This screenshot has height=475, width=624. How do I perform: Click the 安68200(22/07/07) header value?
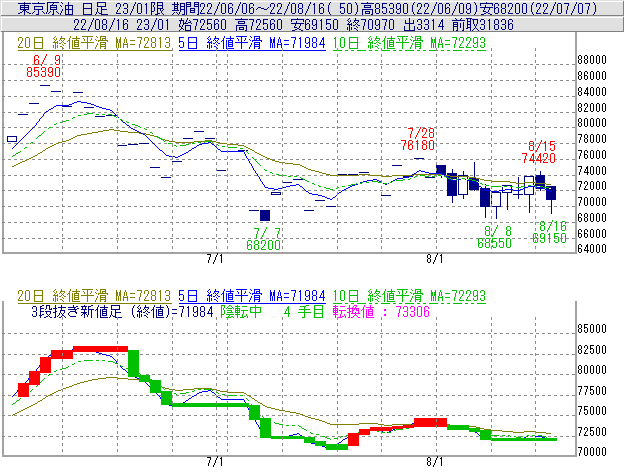coord(539,8)
